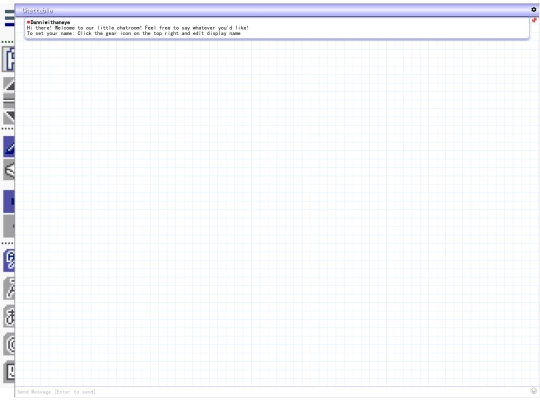The image size is (540, 405).
Task: Focus the Send Message input field
Action: tap(272, 392)
